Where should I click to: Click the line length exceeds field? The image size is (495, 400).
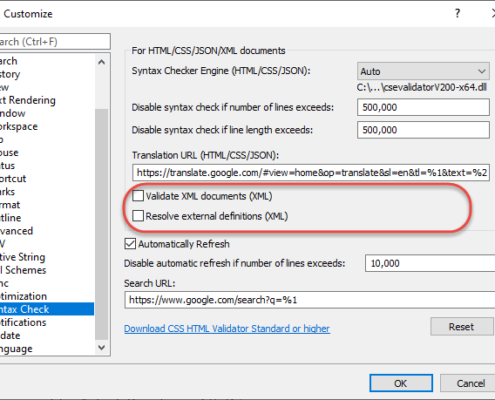click(x=423, y=130)
